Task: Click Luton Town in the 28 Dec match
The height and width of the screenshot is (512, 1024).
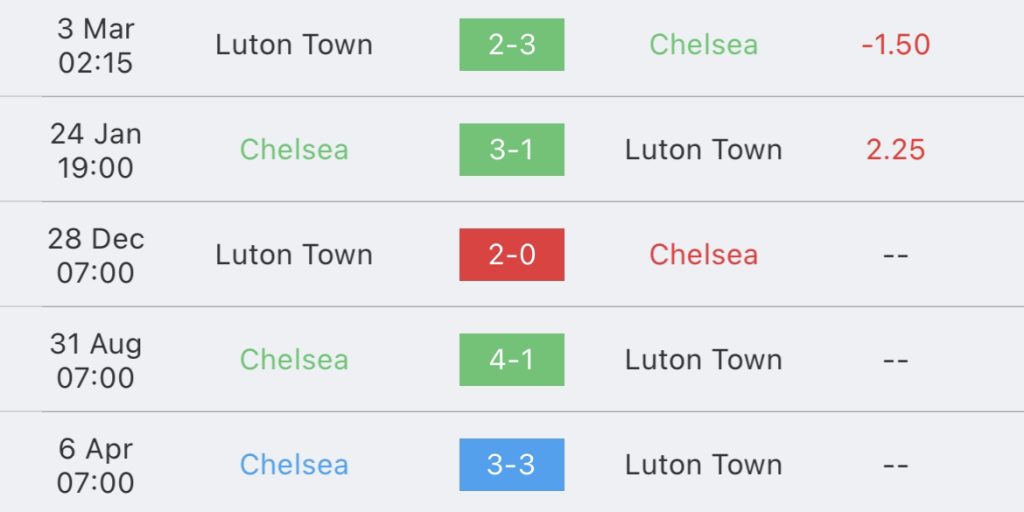Action: (x=294, y=254)
